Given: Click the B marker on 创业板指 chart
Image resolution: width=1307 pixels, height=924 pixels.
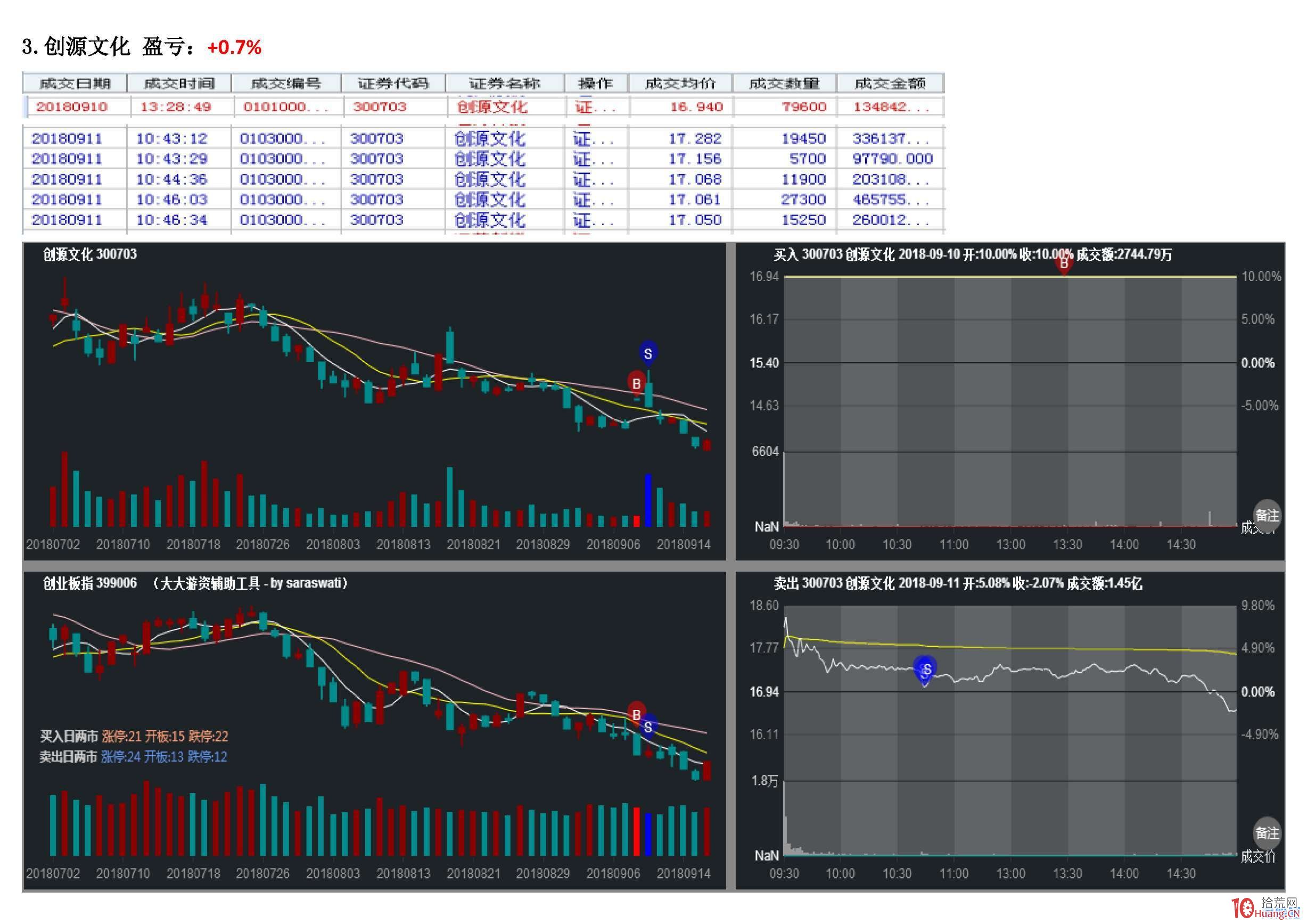Looking at the screenshot, I should (x=636, y=713).
